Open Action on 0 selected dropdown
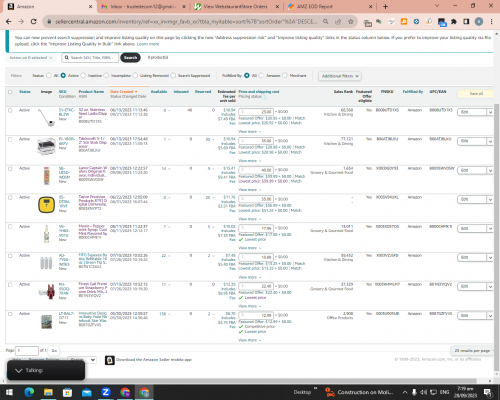 [x=30, y=58]
